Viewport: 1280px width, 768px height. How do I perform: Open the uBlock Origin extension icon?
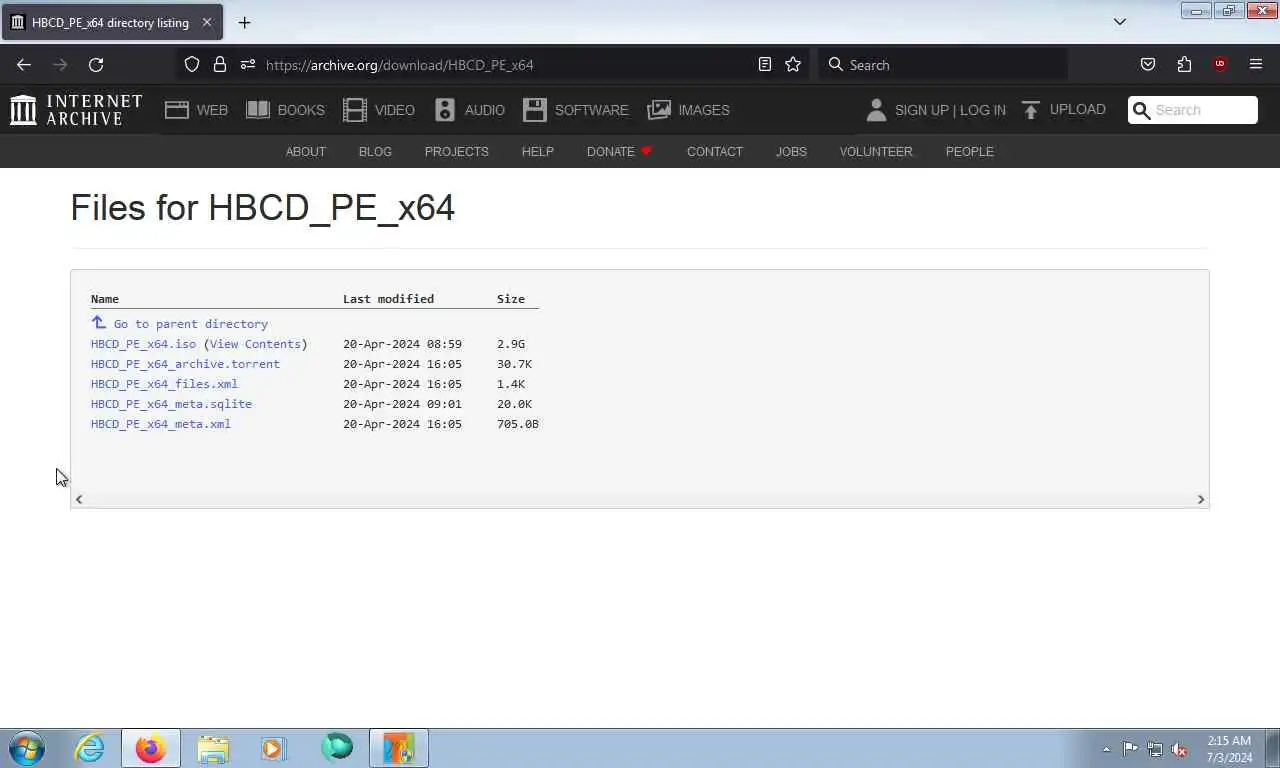(x=1220, y=64)
